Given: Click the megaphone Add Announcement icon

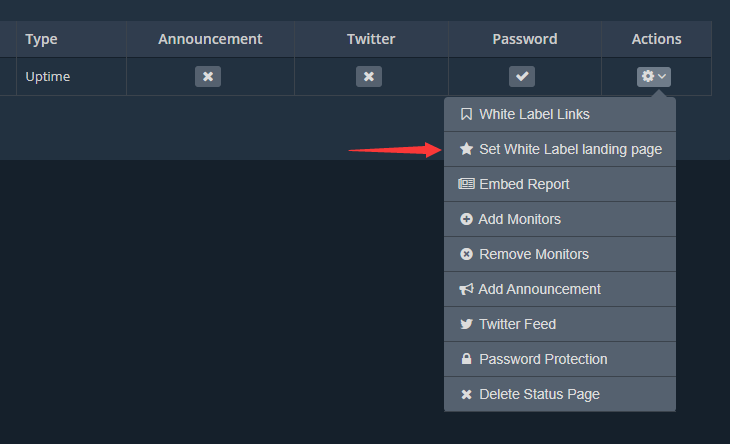Looking at the screenshot, I should pos(466,289).
